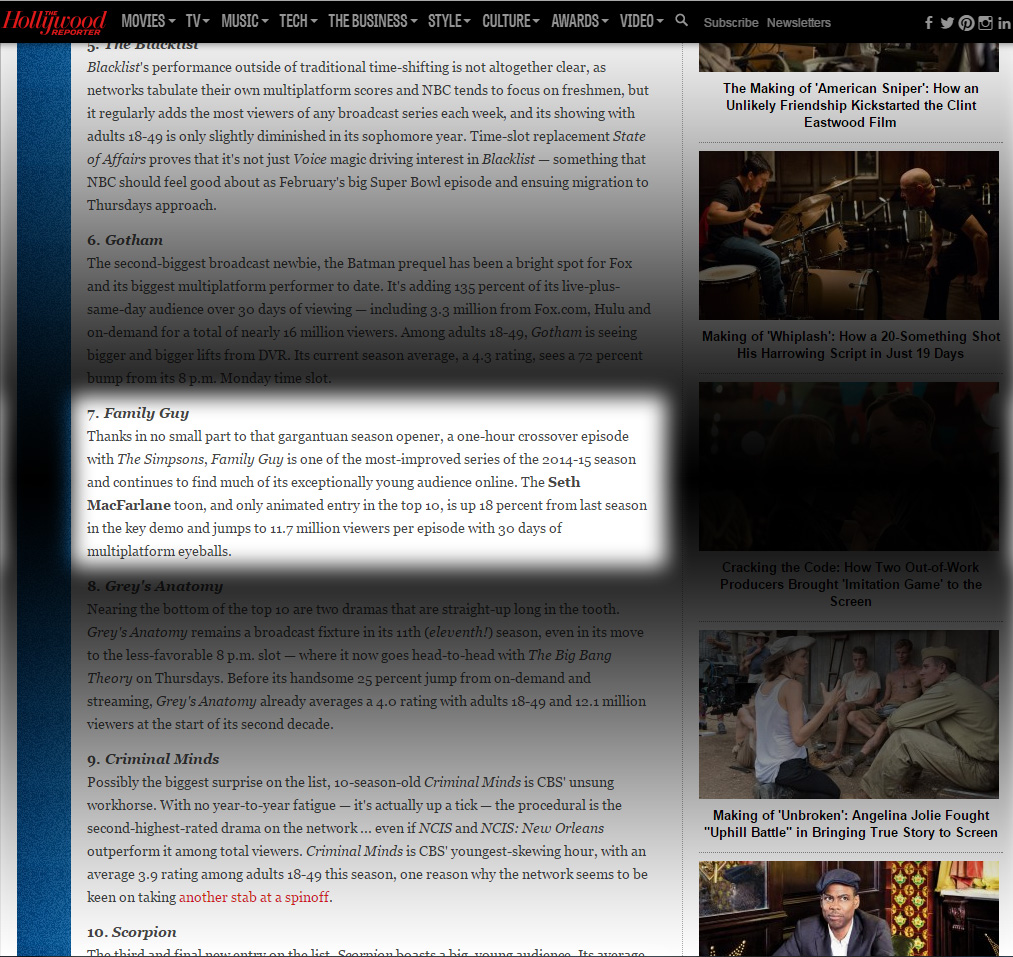
Task: Click the Whiplash drummer thumbnail
Action: pyautogui.click(x=849, y=235)
